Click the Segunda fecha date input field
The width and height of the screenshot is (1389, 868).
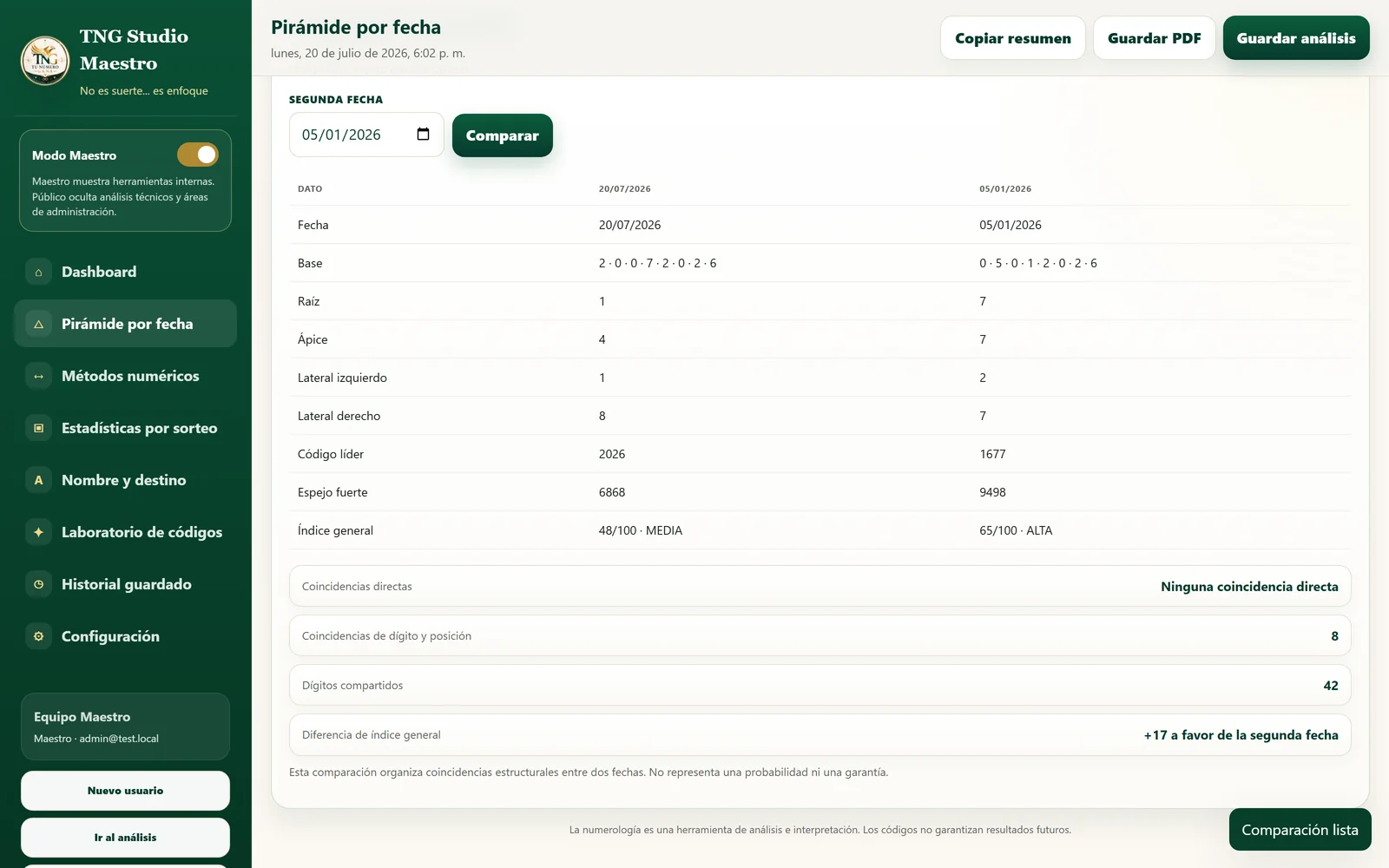pos(366,135)
